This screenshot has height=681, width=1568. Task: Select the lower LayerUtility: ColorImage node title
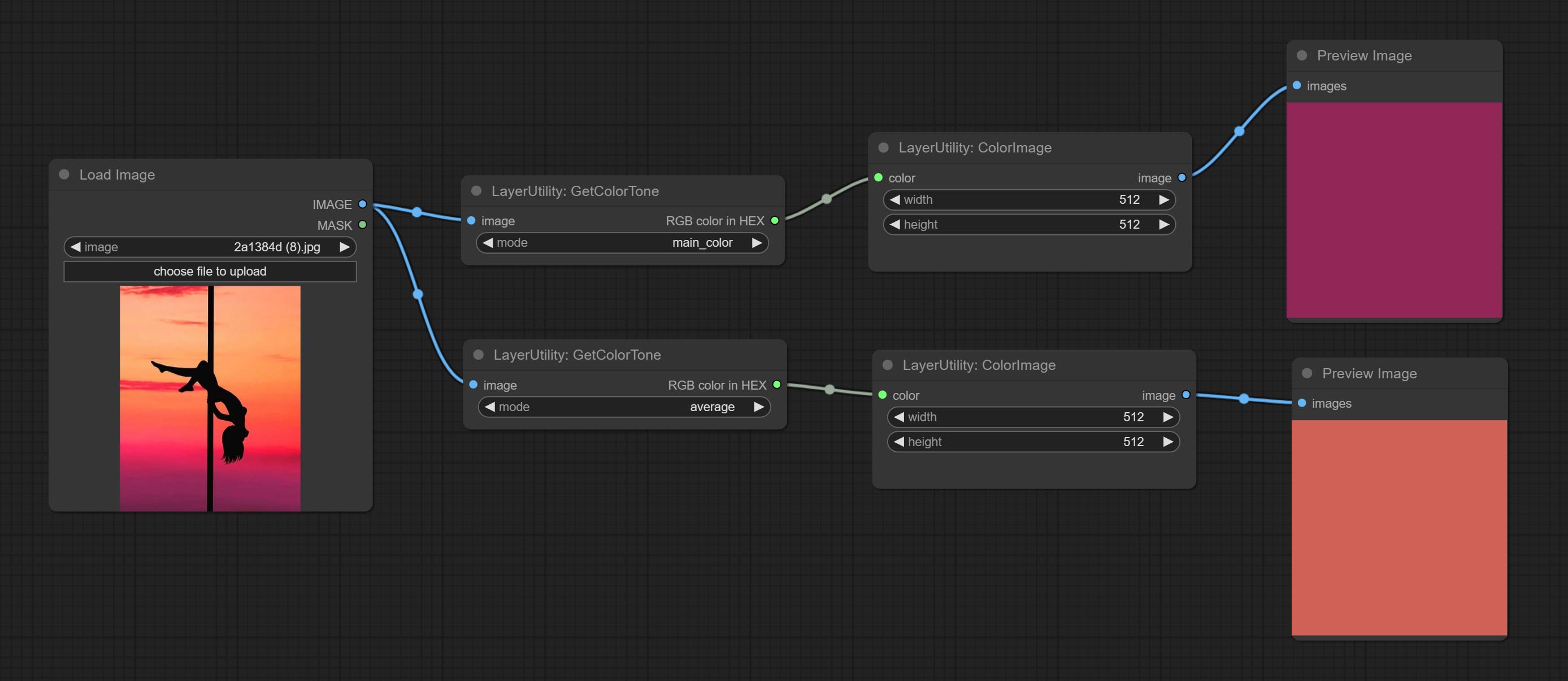(x=978, y=365)
